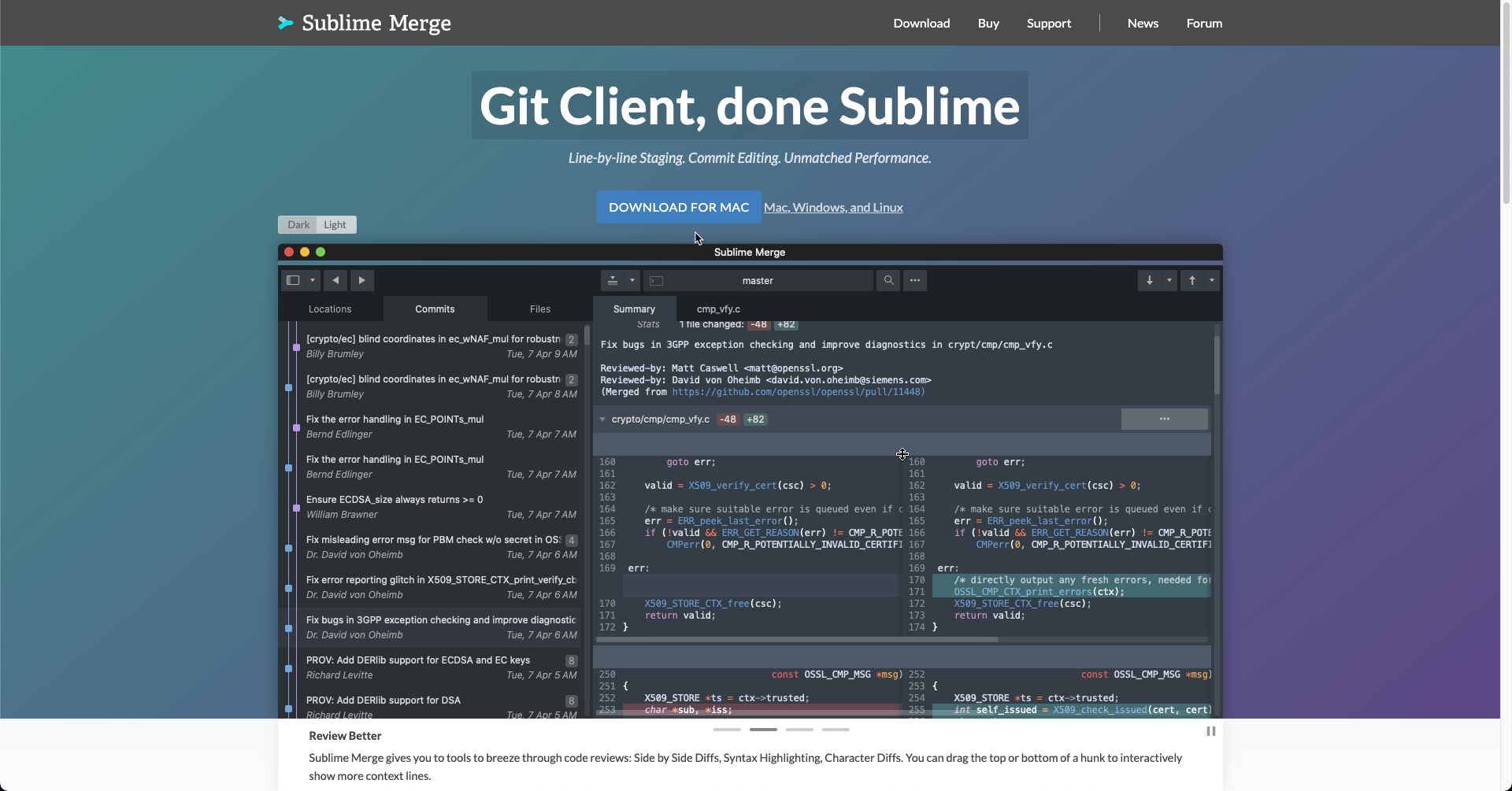1512x791 pixels.
Task: Click the terminal icon in the branch field
Action: [657, 281]
